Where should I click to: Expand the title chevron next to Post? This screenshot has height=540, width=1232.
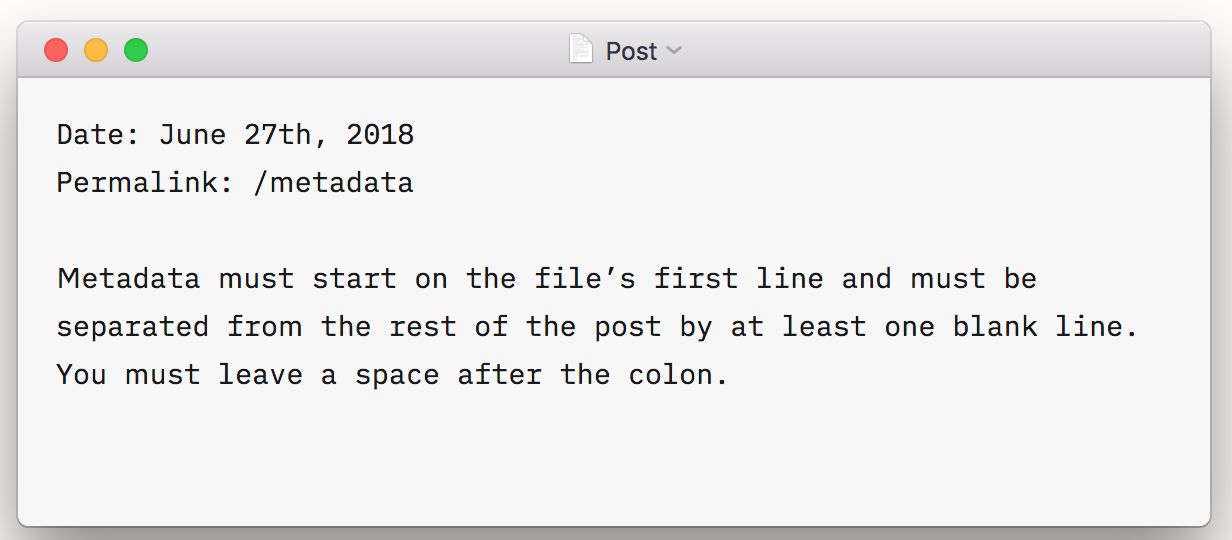click(674, 50)
